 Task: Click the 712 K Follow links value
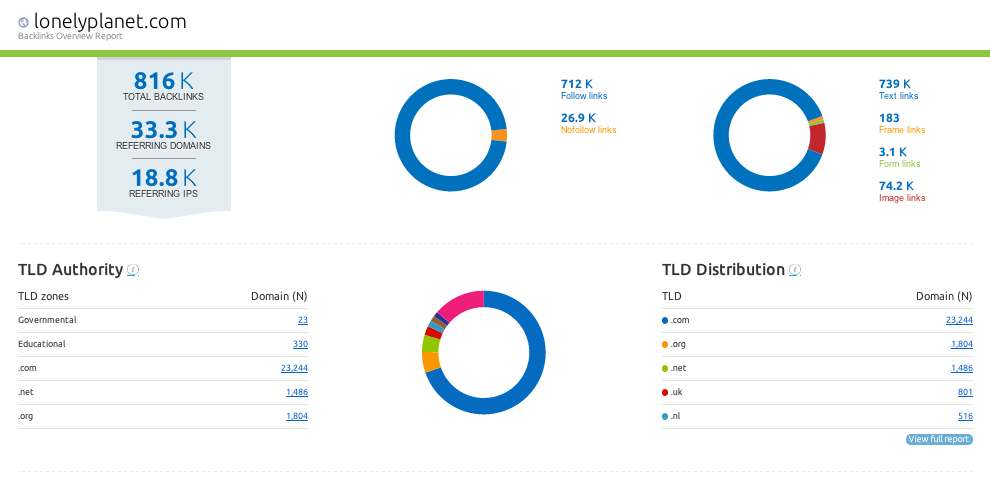tap(576, 84)
